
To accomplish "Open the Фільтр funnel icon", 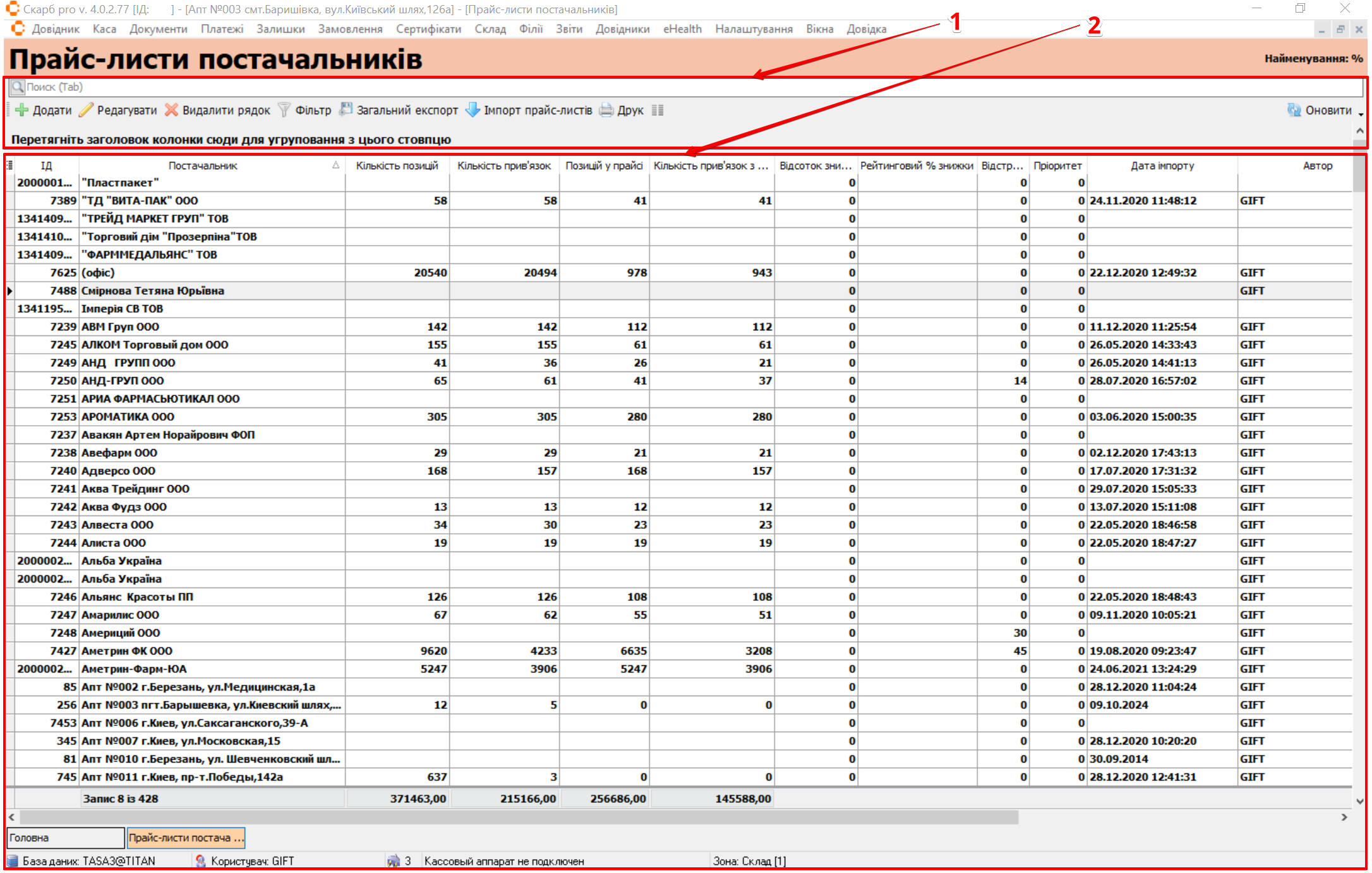I will [284, 110].
